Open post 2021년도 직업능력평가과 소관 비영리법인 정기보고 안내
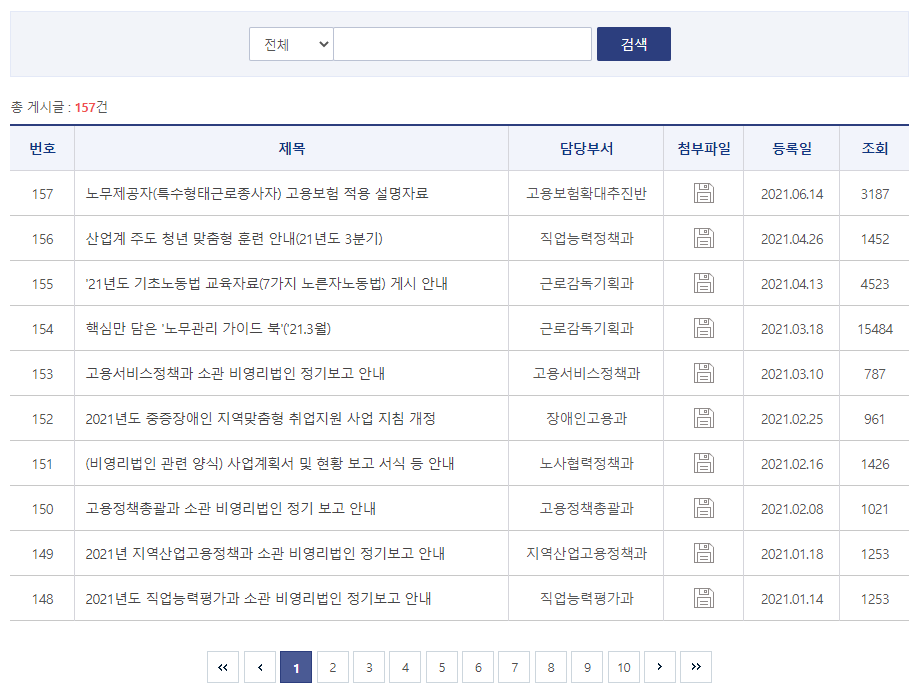The image size is (923, 692). (258, 599)
